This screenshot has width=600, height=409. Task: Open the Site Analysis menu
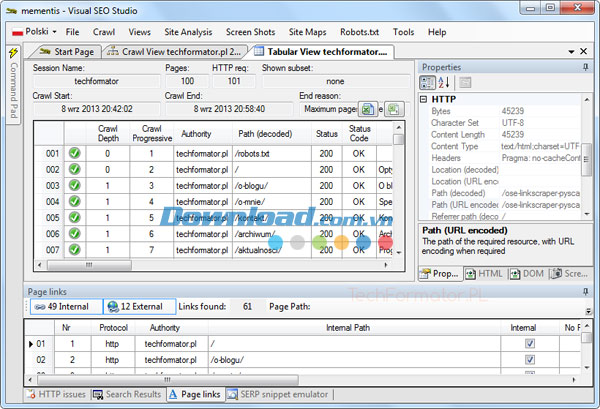[188, 32]
